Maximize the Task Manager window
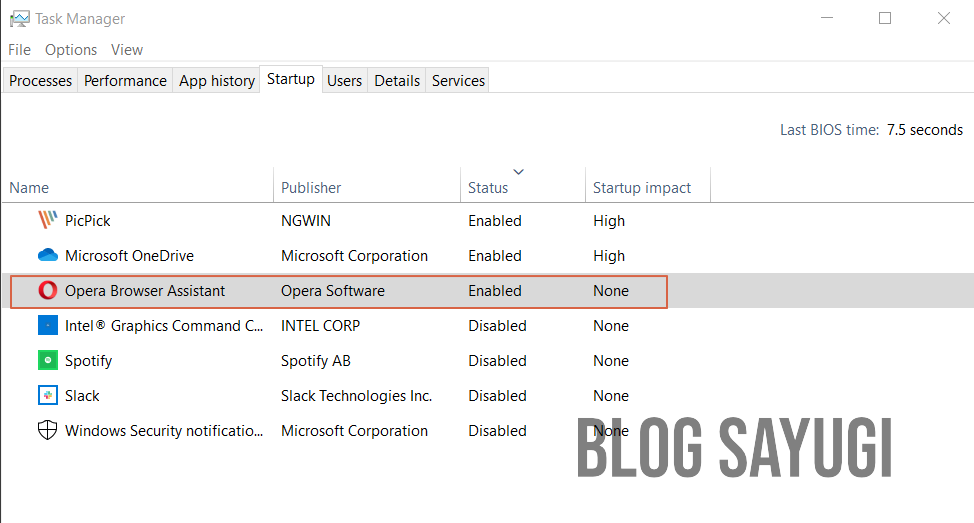Viewport: 974px width, 523px height. 885,18
